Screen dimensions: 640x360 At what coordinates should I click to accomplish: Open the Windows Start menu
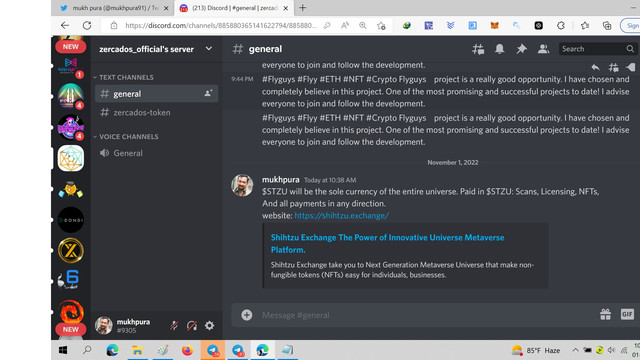(x=63, y=350)
